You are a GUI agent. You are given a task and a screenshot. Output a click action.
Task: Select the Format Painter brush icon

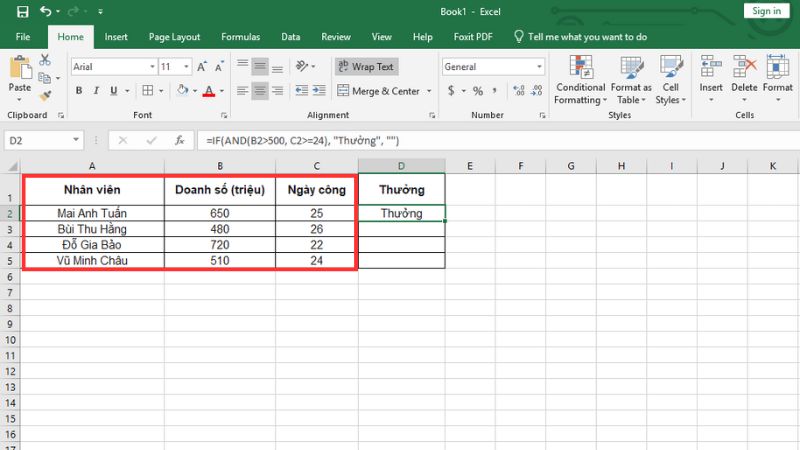pyautogui.click(x=44, y=96)
